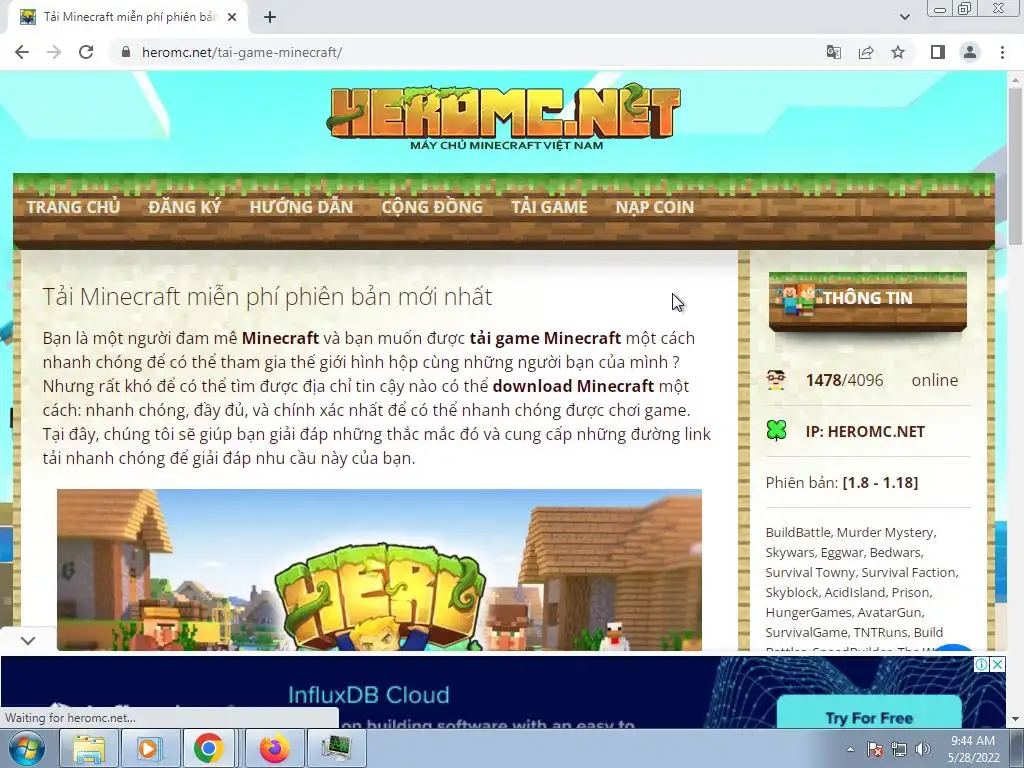Click the page title Tải Minecraft miễn phí
1024x768 pixels.
pos(267,296)
